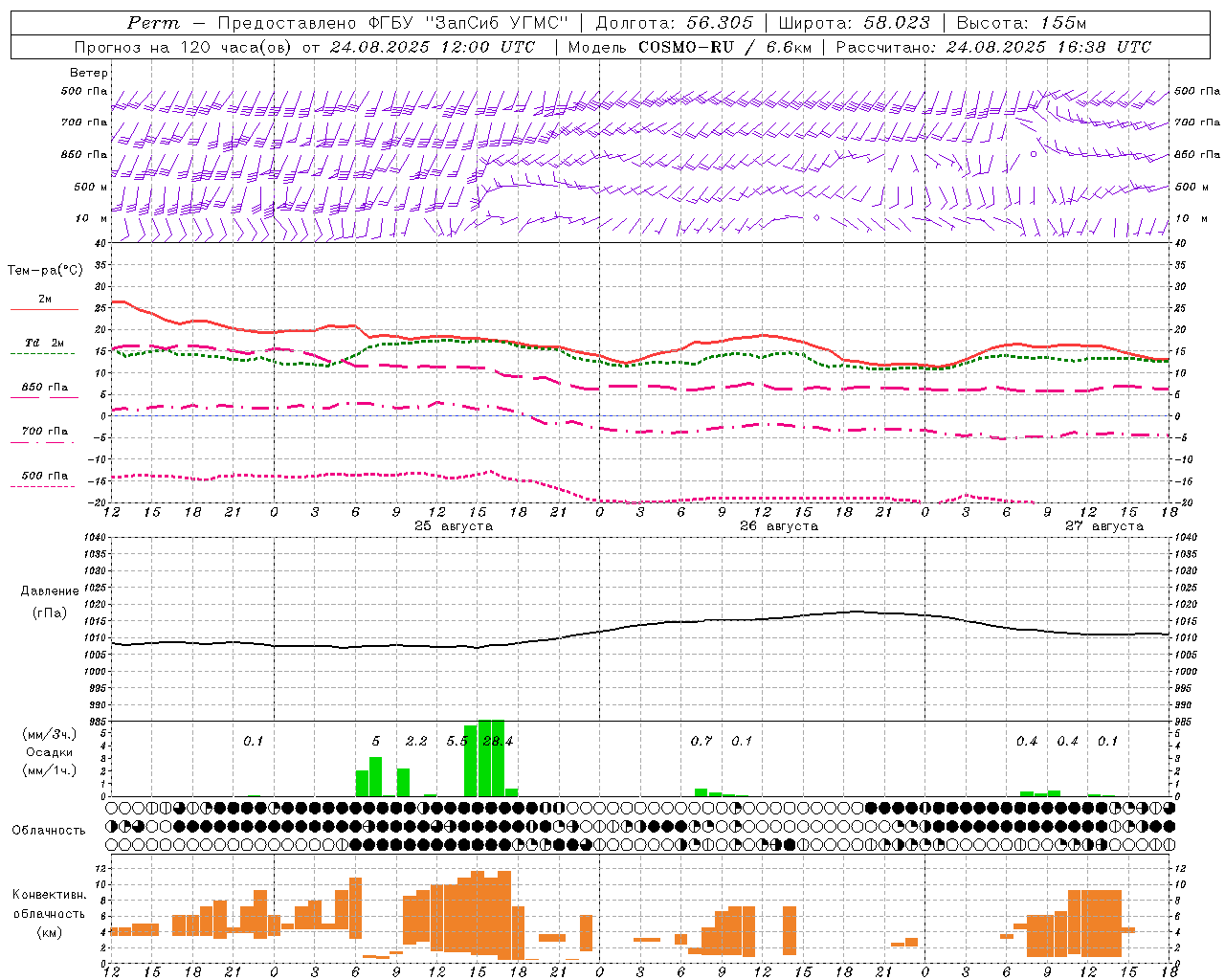Click the "25 августа" date label
This screenshot has width=1225, height=980.
pos(454,526)
